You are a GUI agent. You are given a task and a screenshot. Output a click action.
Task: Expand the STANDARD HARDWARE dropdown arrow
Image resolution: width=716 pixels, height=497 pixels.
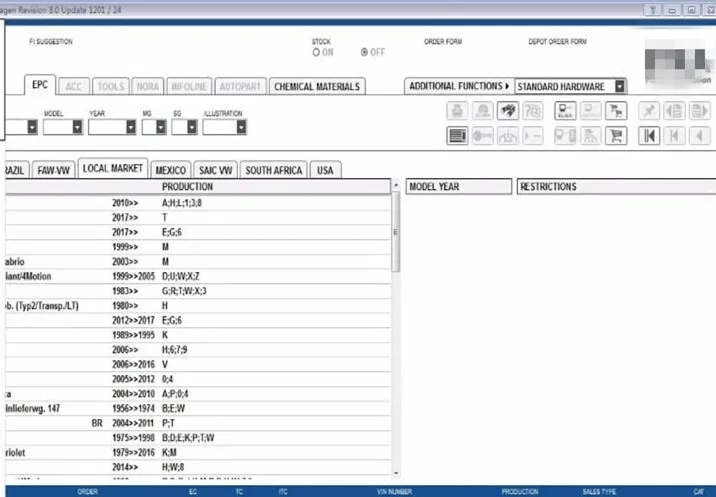click(620, 86)
